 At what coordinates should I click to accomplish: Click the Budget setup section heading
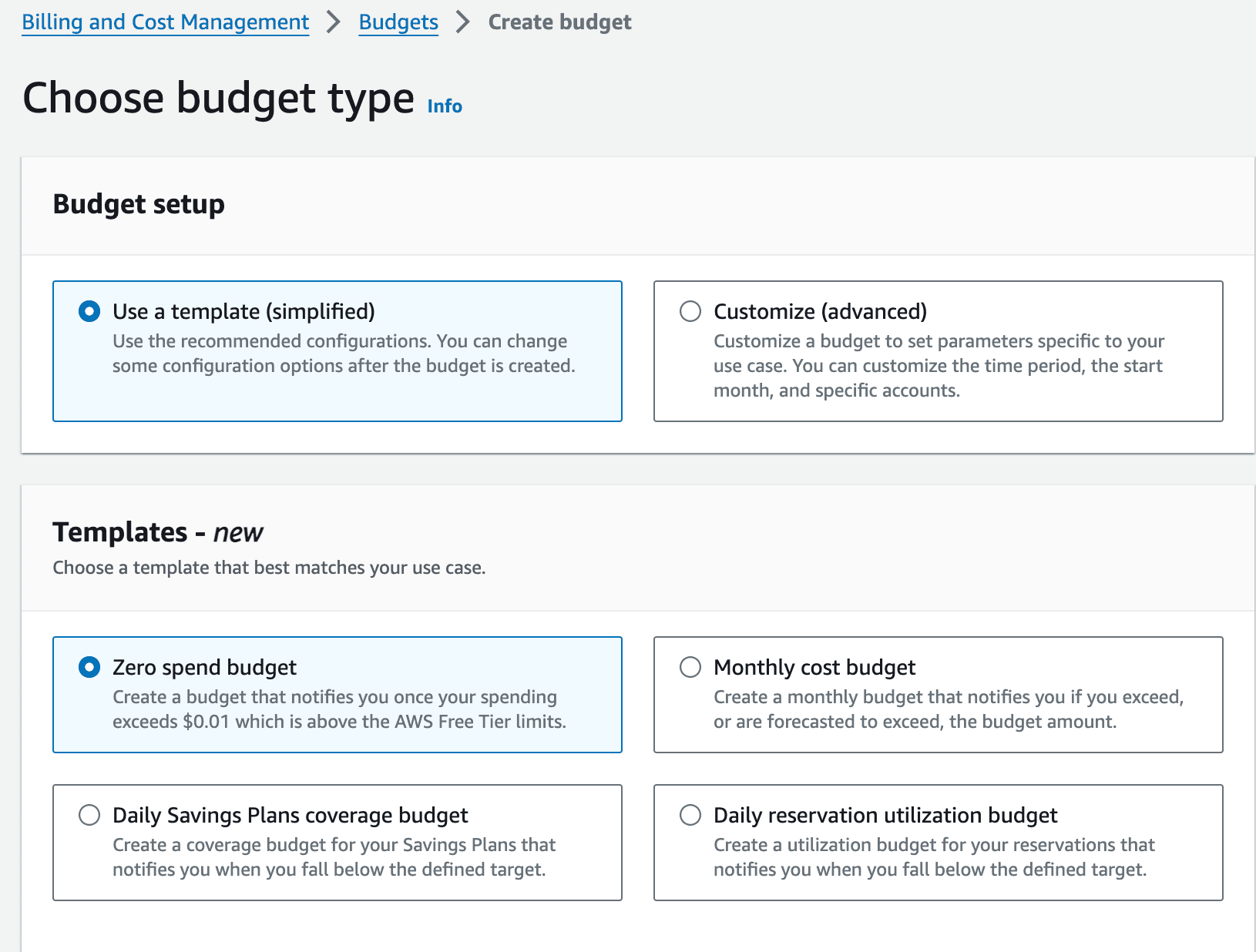(x=139, y=204)
